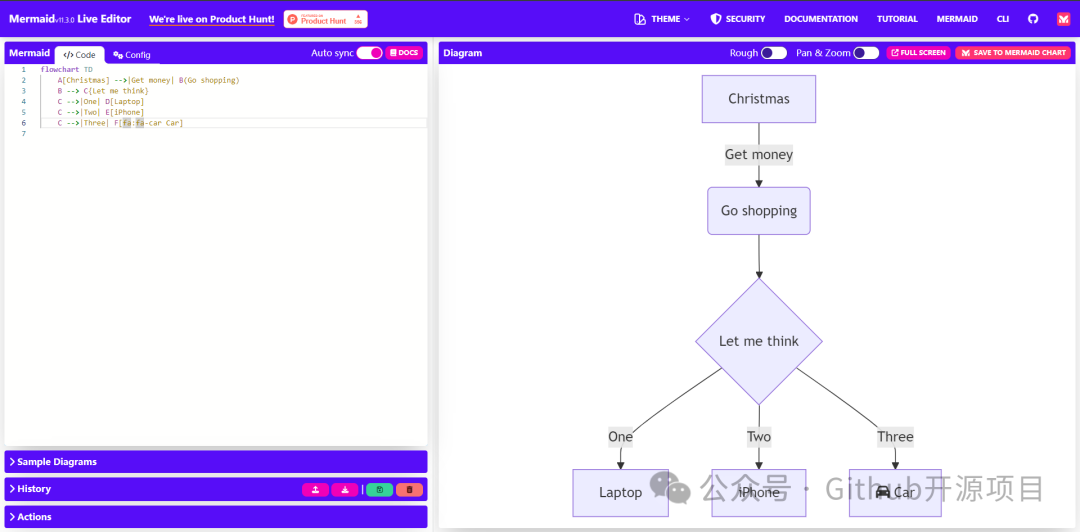The width and height of the screenshot is (1080, 532).
Task: Enable the Pan & Zoom toggle
Action: 866,53
